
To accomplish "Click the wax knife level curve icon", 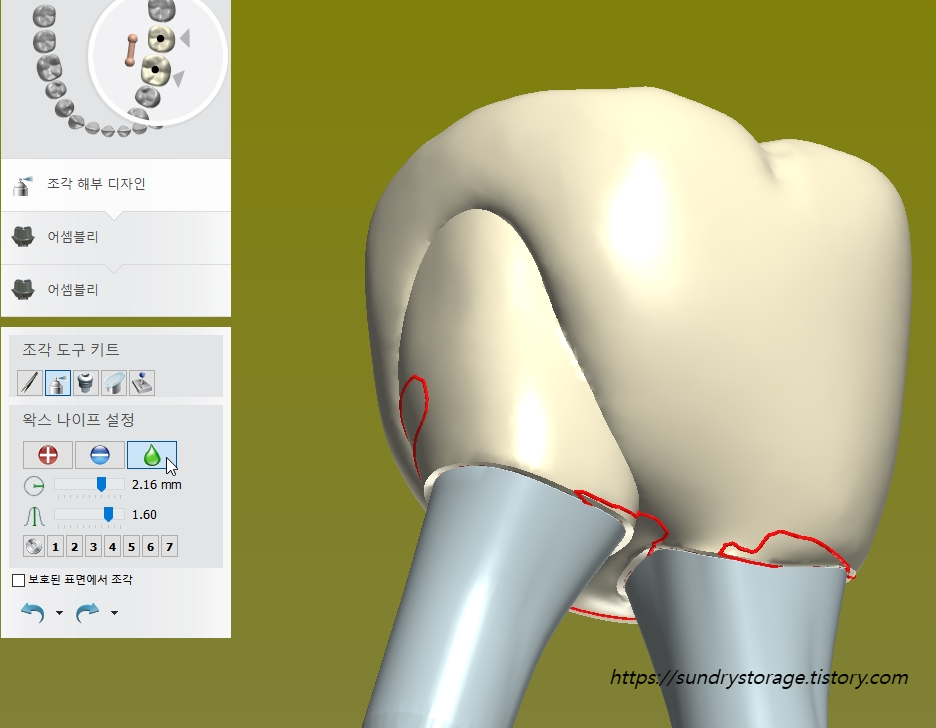I will (34, 516).
